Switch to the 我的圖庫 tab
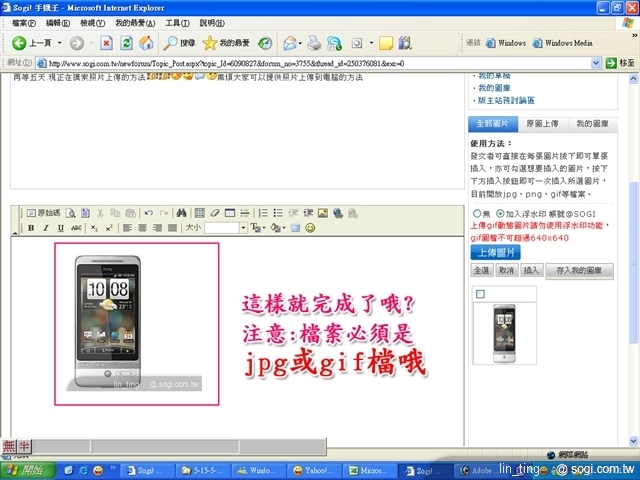The width and height of the screenshot is (640, 480). [x=592, y=124]
